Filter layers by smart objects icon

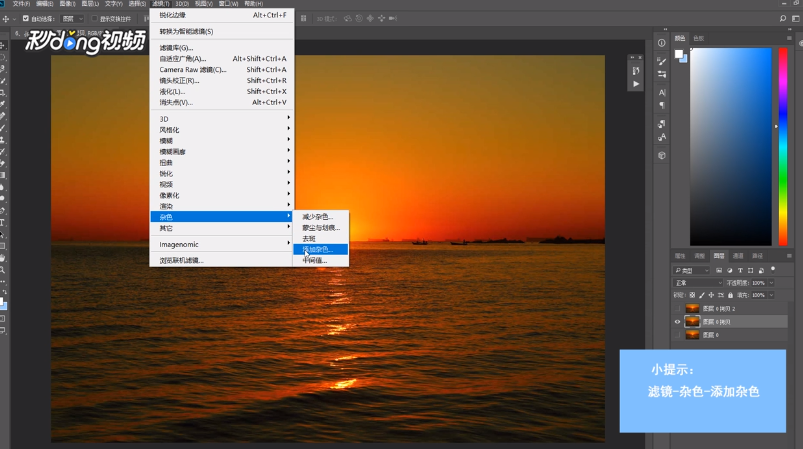[761, 270]
